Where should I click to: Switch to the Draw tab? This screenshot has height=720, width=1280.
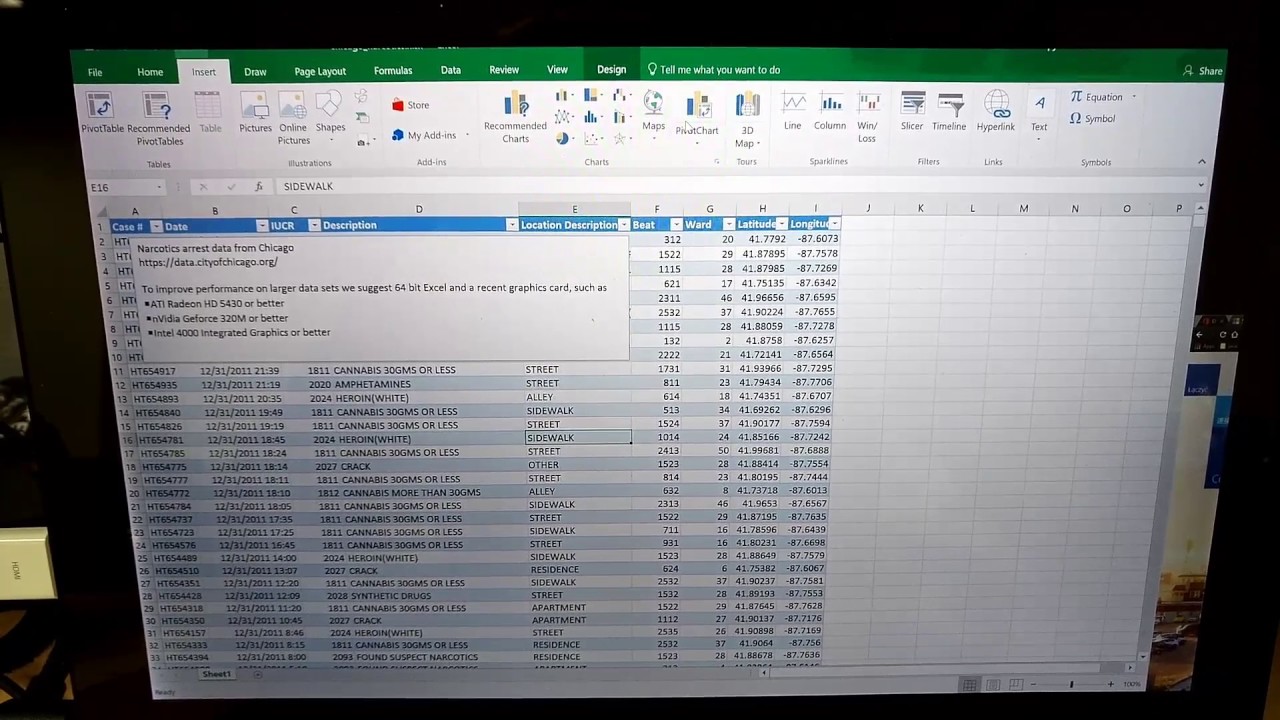(x=255, y=72)
